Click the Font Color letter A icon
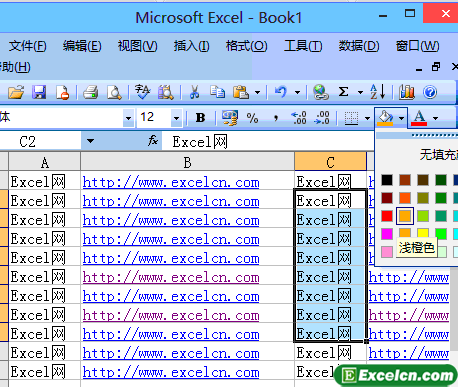 click(x=419, y=118)
